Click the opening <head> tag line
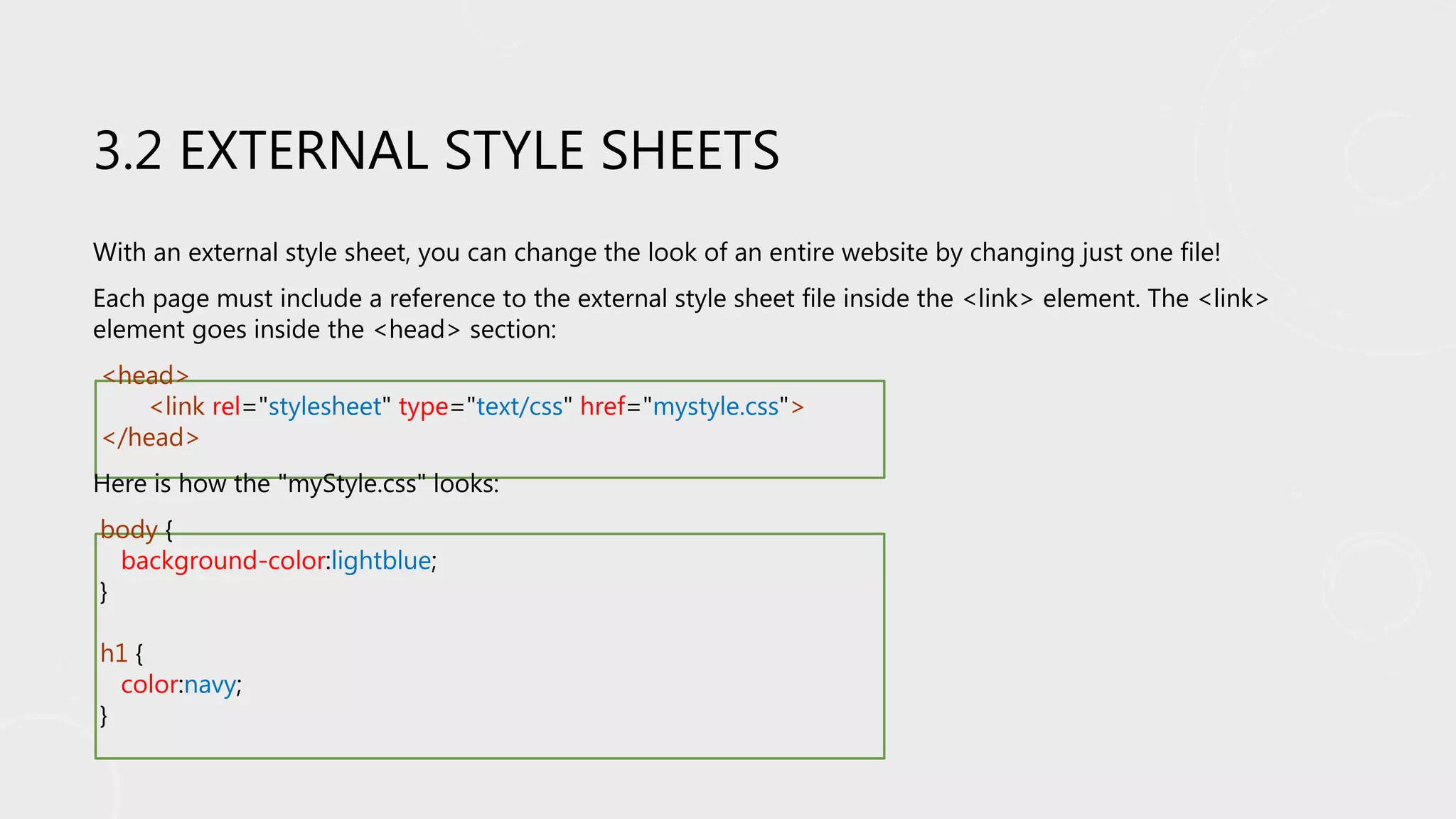This screenshot has height=819, width=1456. pos(146,375)
